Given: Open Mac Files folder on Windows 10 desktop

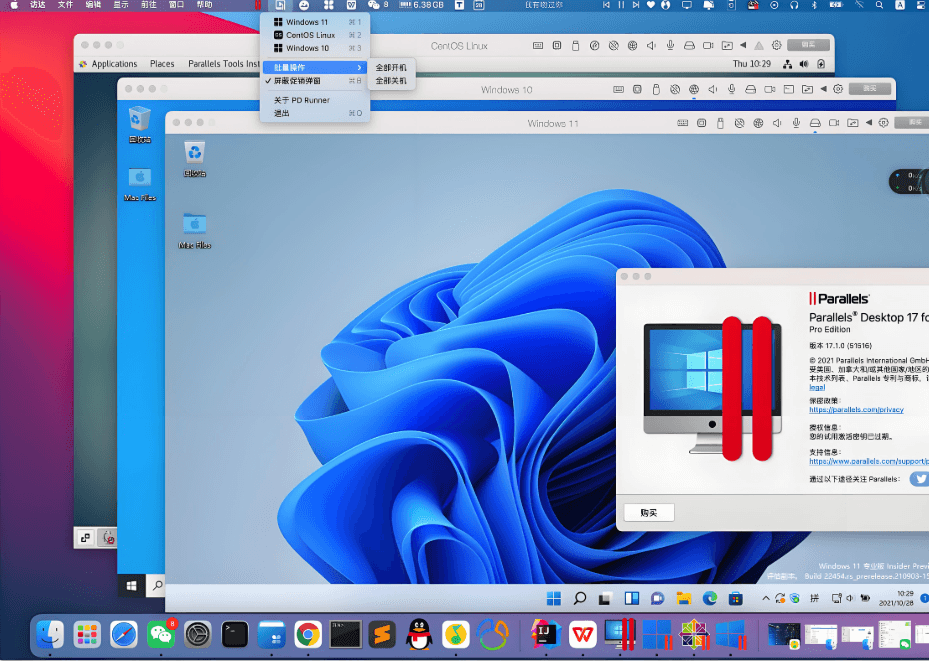Looking at the screenshot, I should point(140,184).
